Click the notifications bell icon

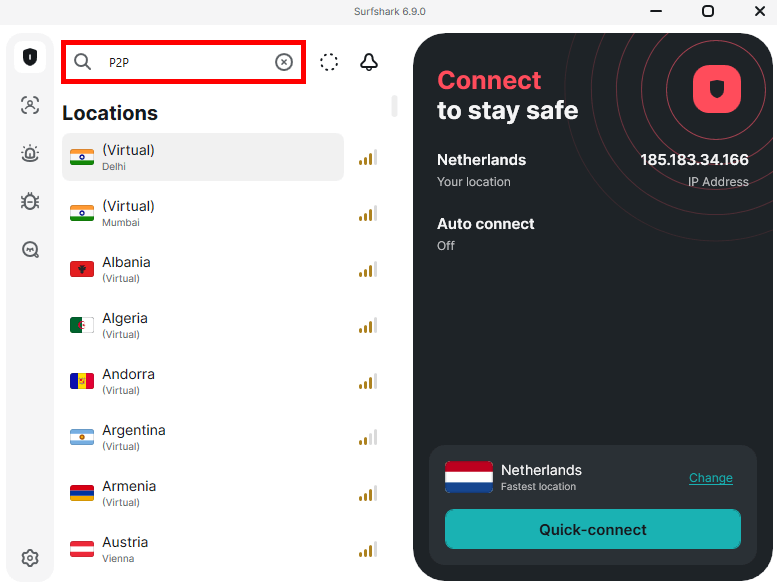click(x=369, y=62)
